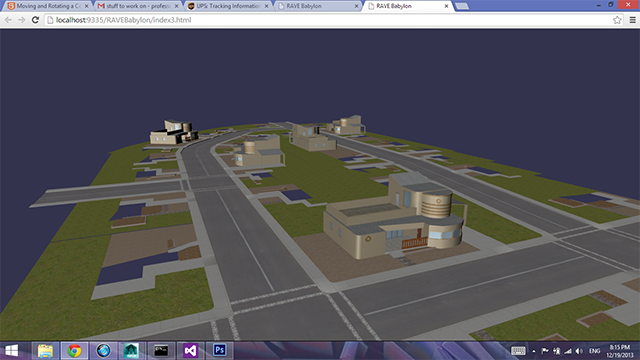Switch to the Moving and Rotating tab
The height and width of the screenshot is (360, 640).
[48, 6]
